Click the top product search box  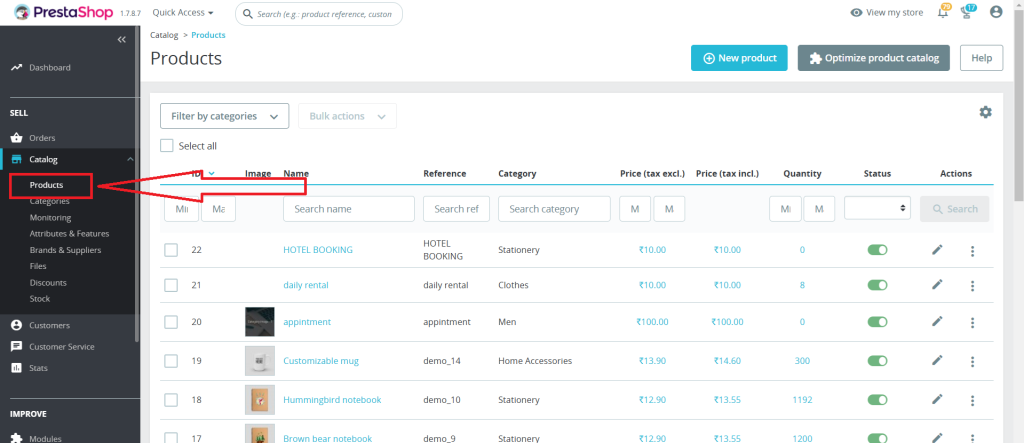[319, 14]
